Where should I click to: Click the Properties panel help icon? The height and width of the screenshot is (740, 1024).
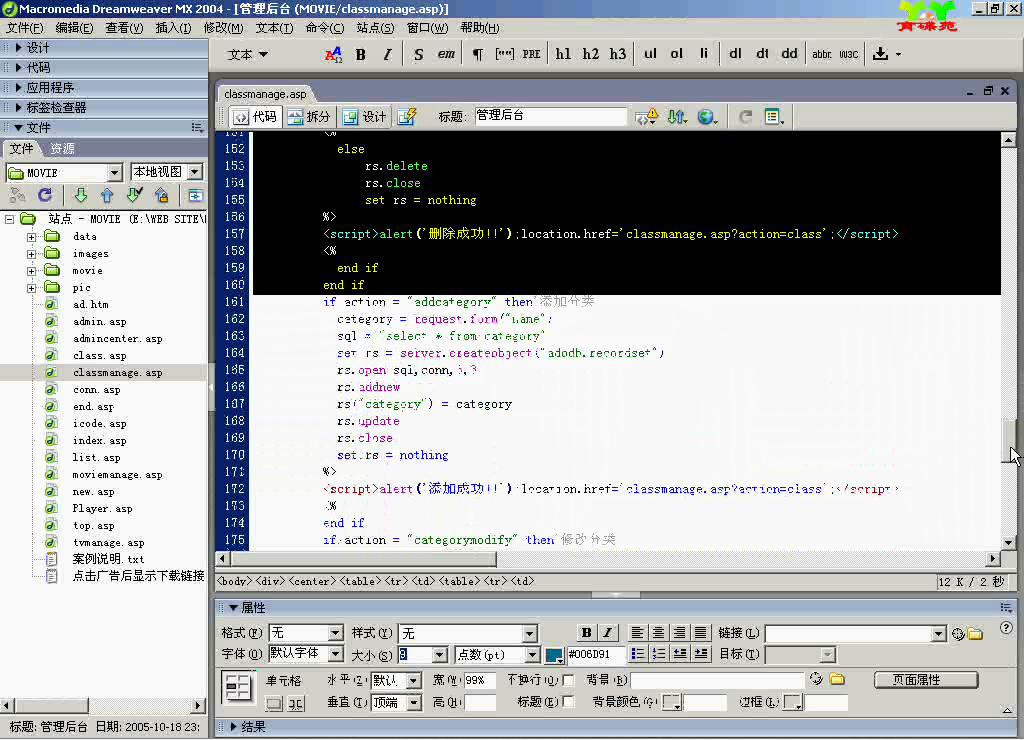coord(1006,628)
